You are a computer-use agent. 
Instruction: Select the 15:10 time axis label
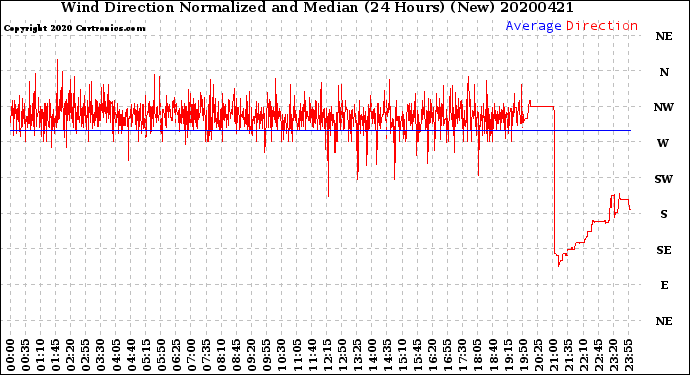(403, 355)
